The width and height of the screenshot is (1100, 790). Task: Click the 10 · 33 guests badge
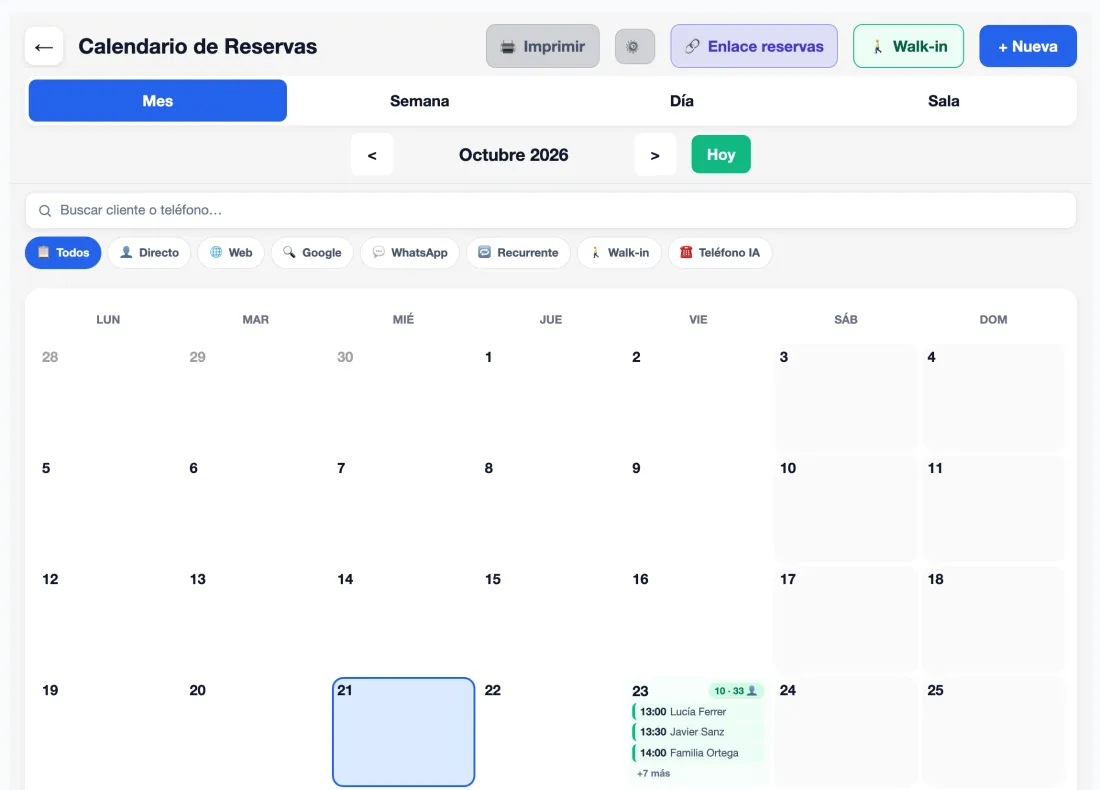735,691
